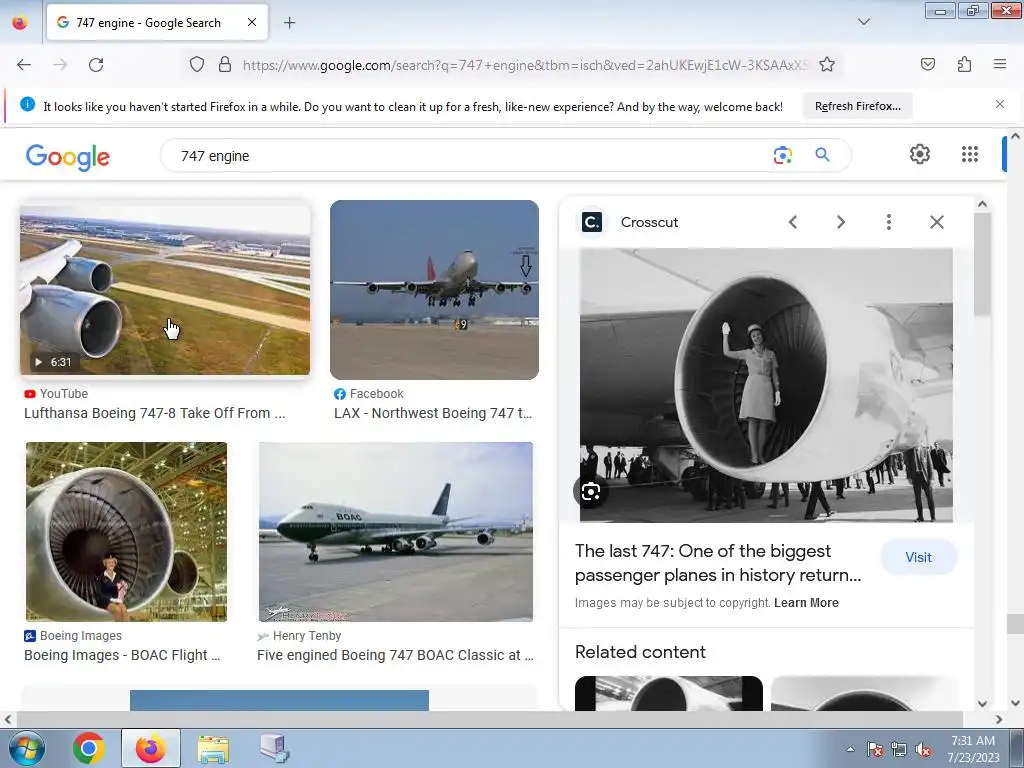The width and height of the screenshot is (1024, 768).
Task: Open tracking protection shield icon
Action: (197, 65)
